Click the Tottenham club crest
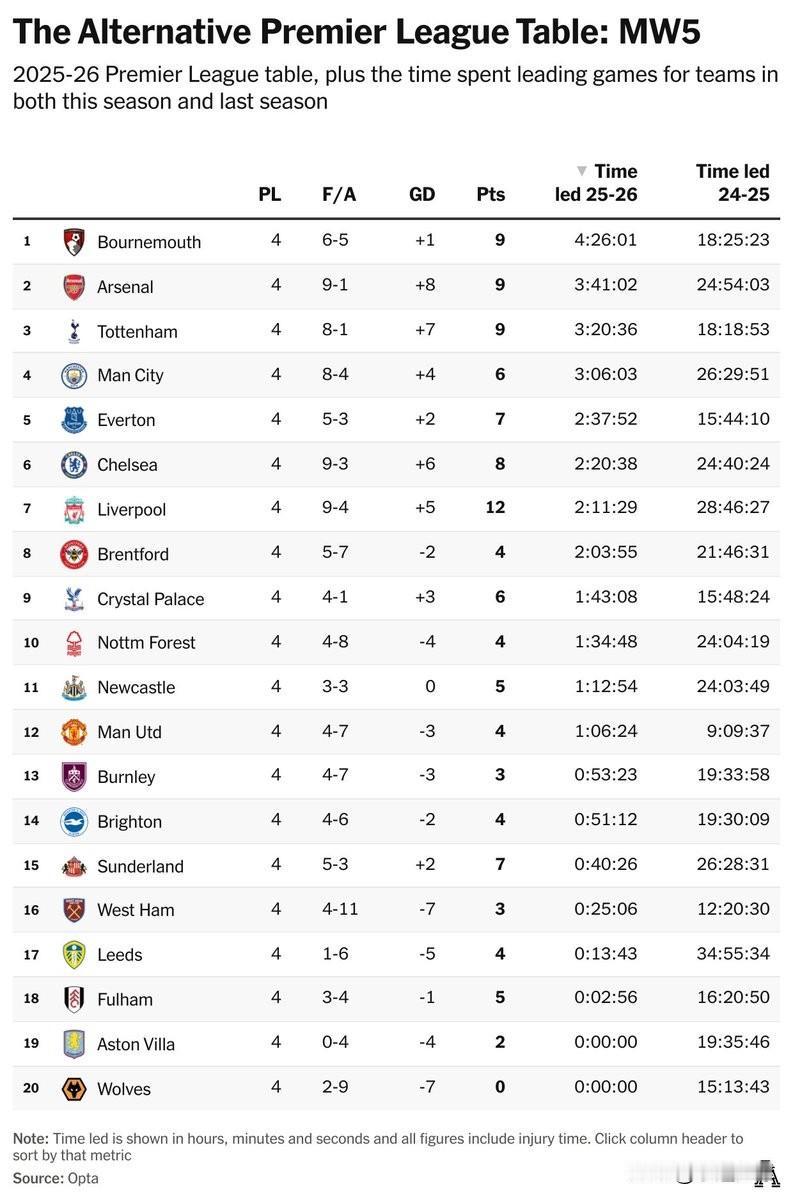The height and width of the screenshot is (1200, 793). pos(74,331)
